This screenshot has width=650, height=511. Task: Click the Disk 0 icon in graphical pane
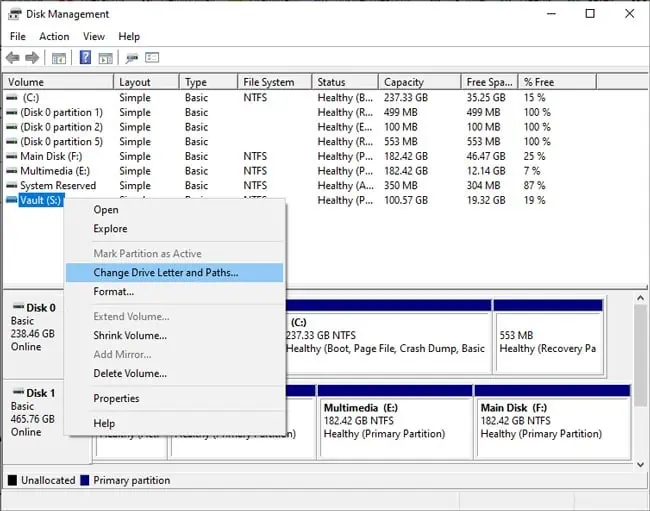tap(18, 307)
